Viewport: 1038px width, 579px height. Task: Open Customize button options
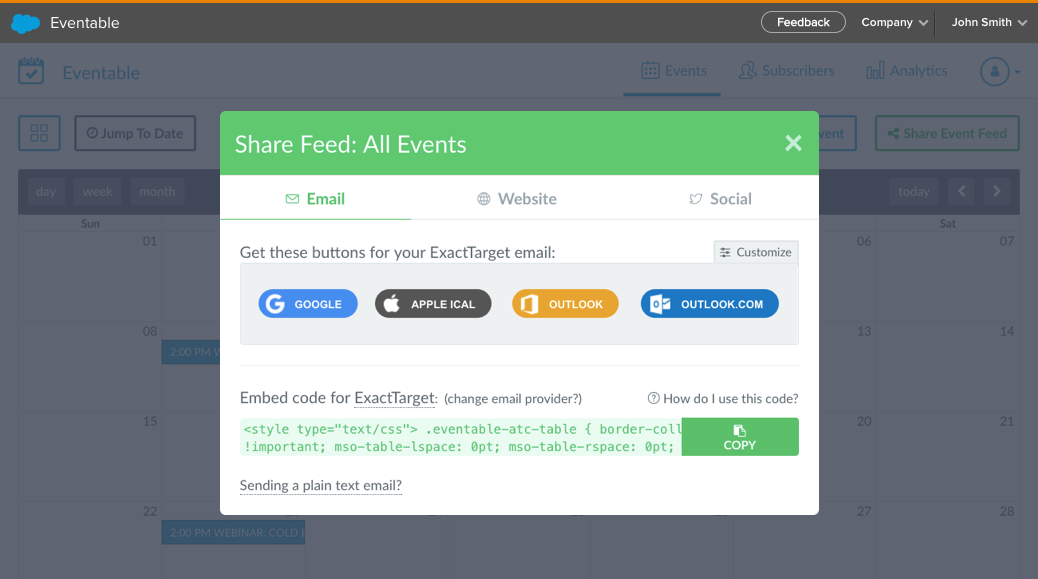click(x=756, y=252)
